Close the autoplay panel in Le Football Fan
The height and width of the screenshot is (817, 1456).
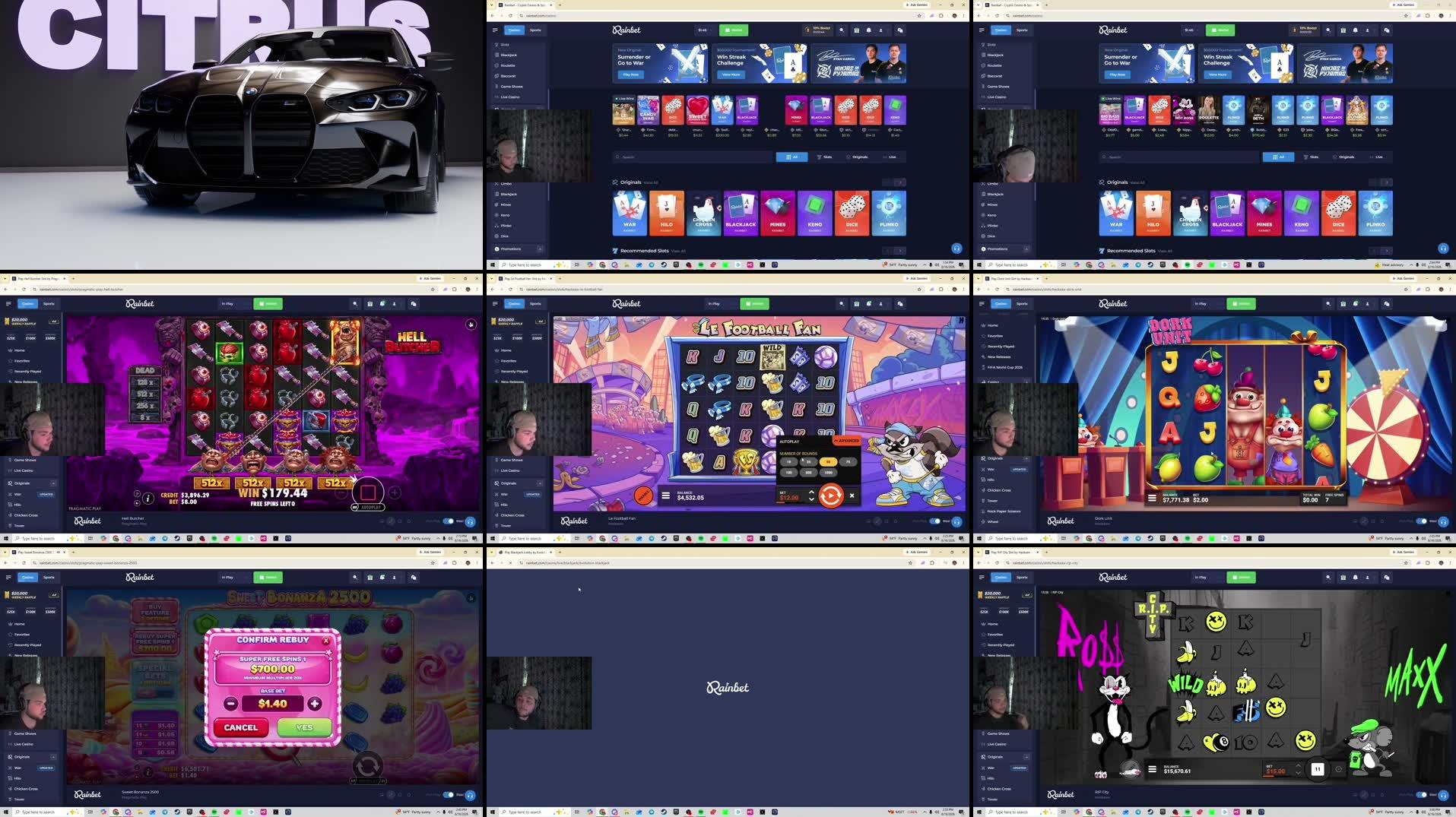point(852,496)
